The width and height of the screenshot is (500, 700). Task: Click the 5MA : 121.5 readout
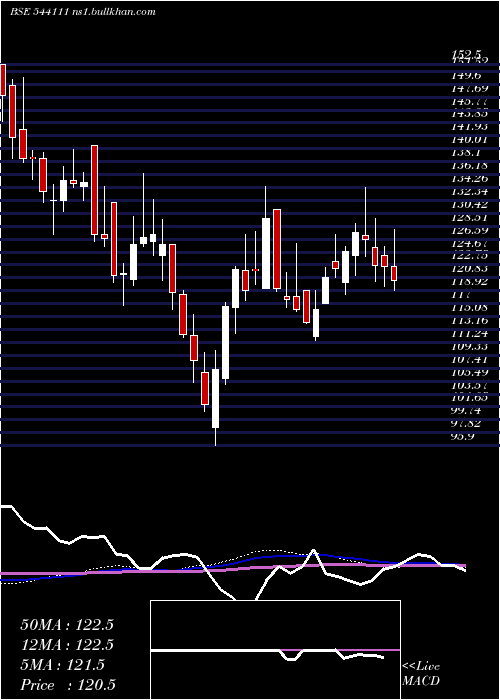point(62,665)
